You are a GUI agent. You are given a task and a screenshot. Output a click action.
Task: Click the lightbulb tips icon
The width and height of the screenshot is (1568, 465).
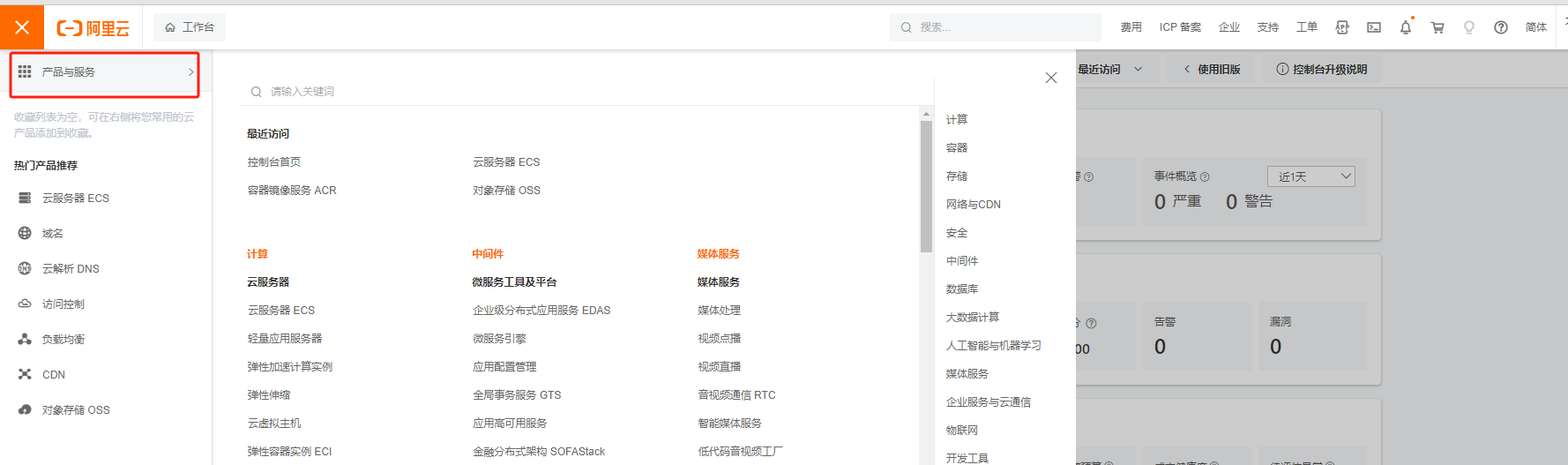point(1469,27)
